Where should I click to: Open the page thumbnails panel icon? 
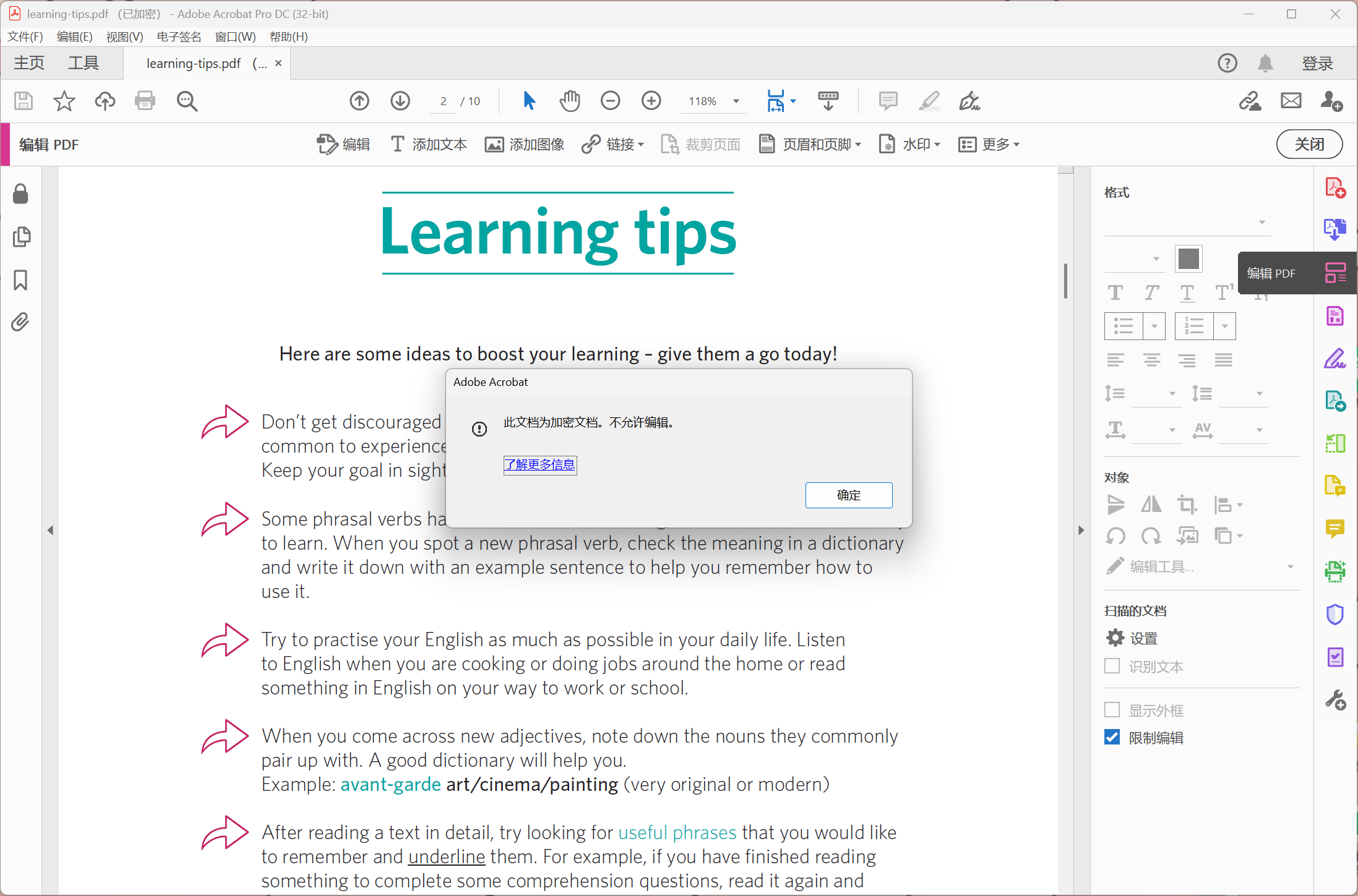click(22, 237)
